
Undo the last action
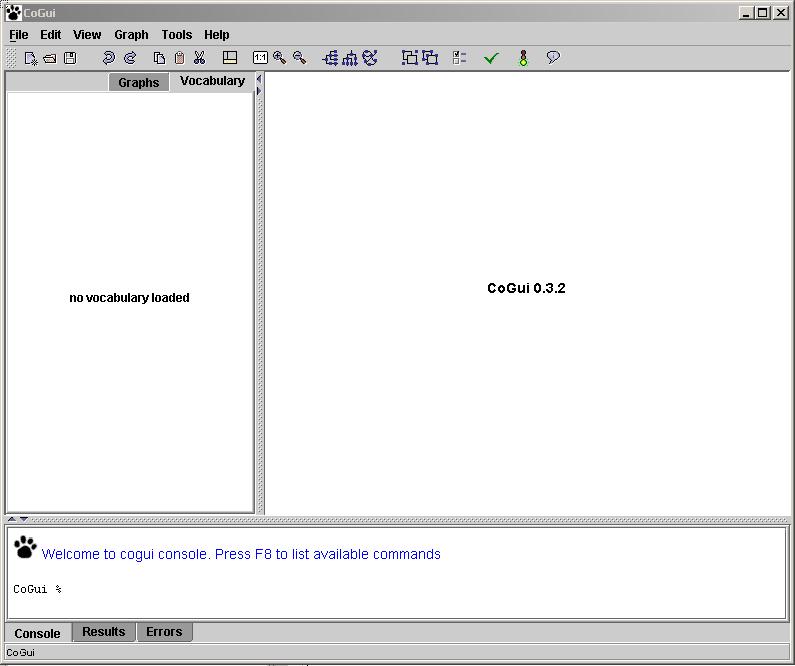[x=108, y=58]
